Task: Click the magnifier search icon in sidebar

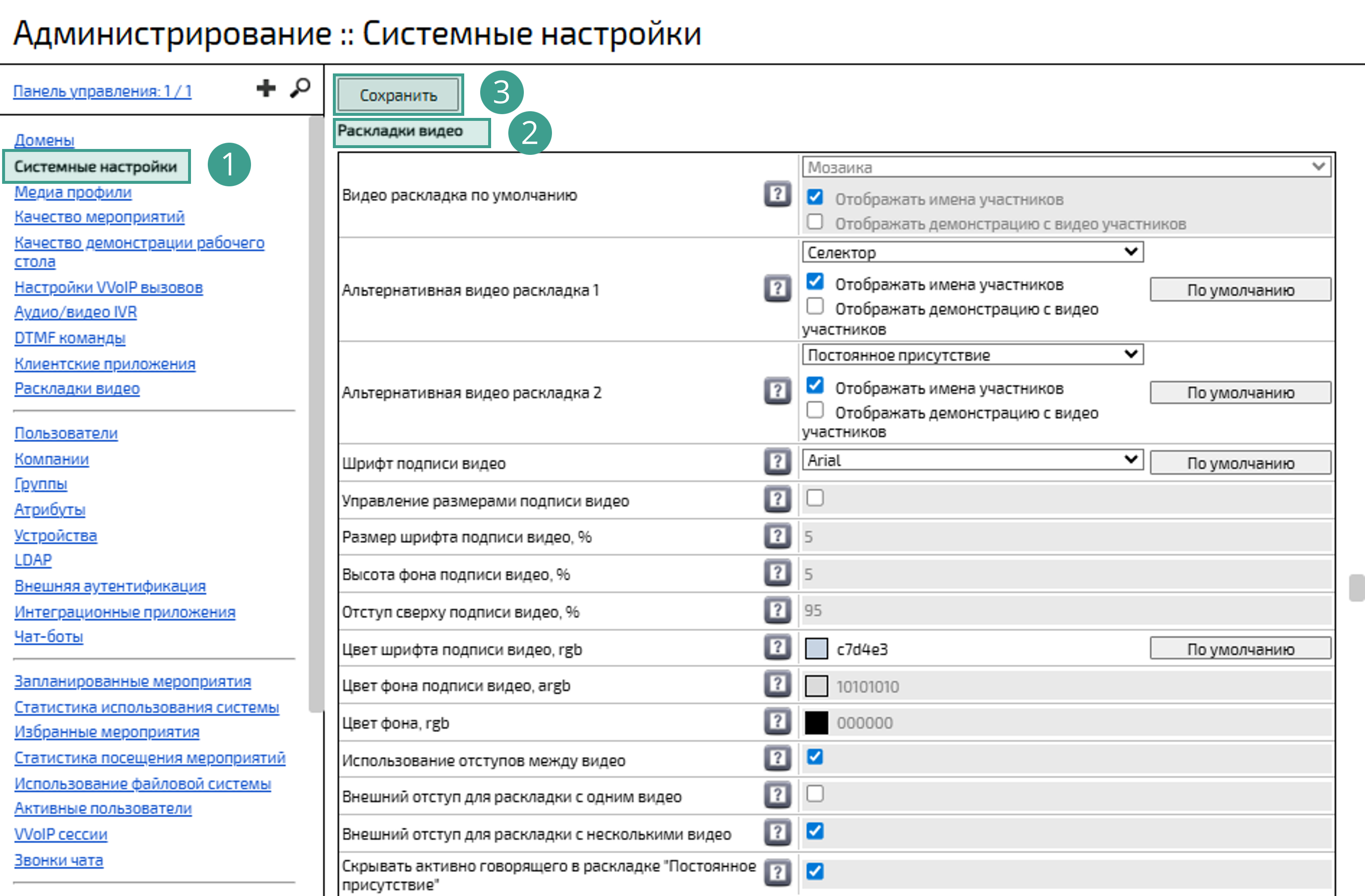Action: click(x=299, y=88)
